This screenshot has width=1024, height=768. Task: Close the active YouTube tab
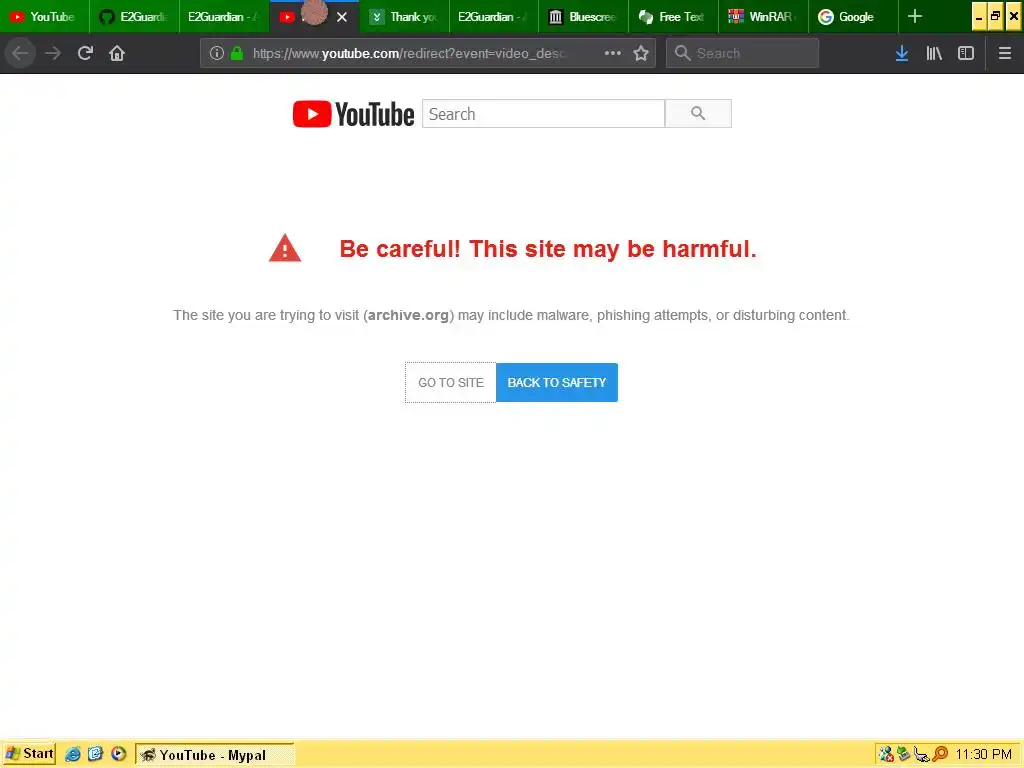[342, 17]
